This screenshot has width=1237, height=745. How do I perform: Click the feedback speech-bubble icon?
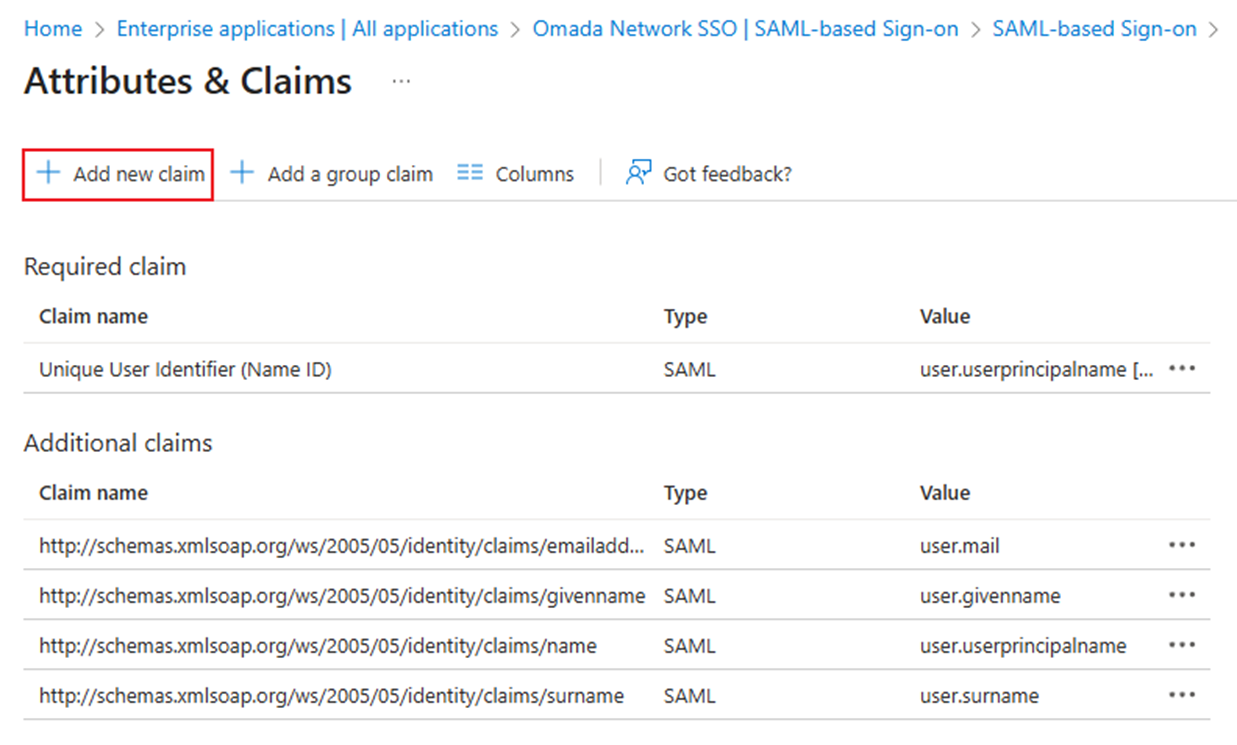637,172
